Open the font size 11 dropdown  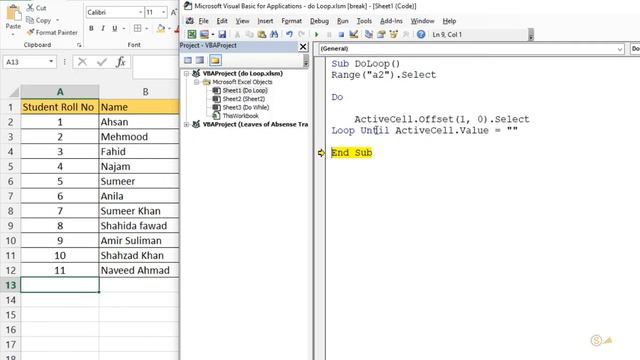click(163, 12)
